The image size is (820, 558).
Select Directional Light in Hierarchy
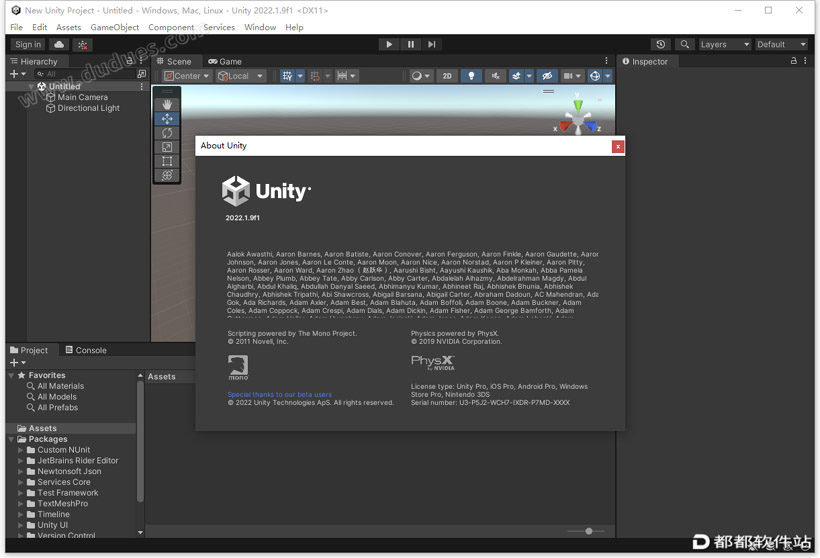coord(88,108)
